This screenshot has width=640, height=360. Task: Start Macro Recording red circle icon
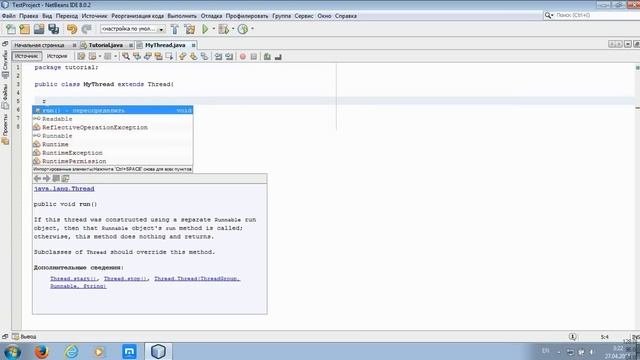tap(243, 57)
